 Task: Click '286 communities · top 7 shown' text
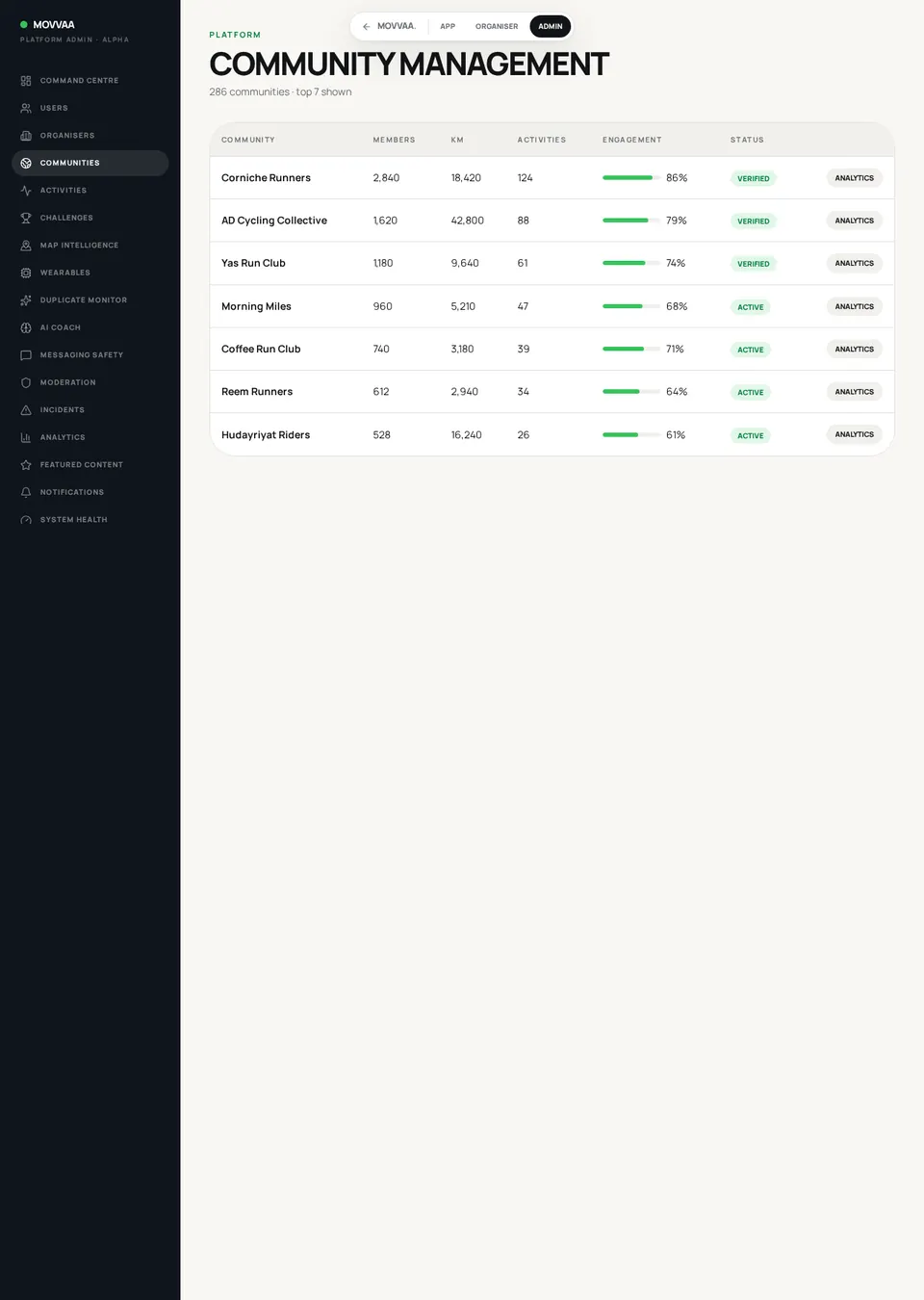(x=280, y=92)
